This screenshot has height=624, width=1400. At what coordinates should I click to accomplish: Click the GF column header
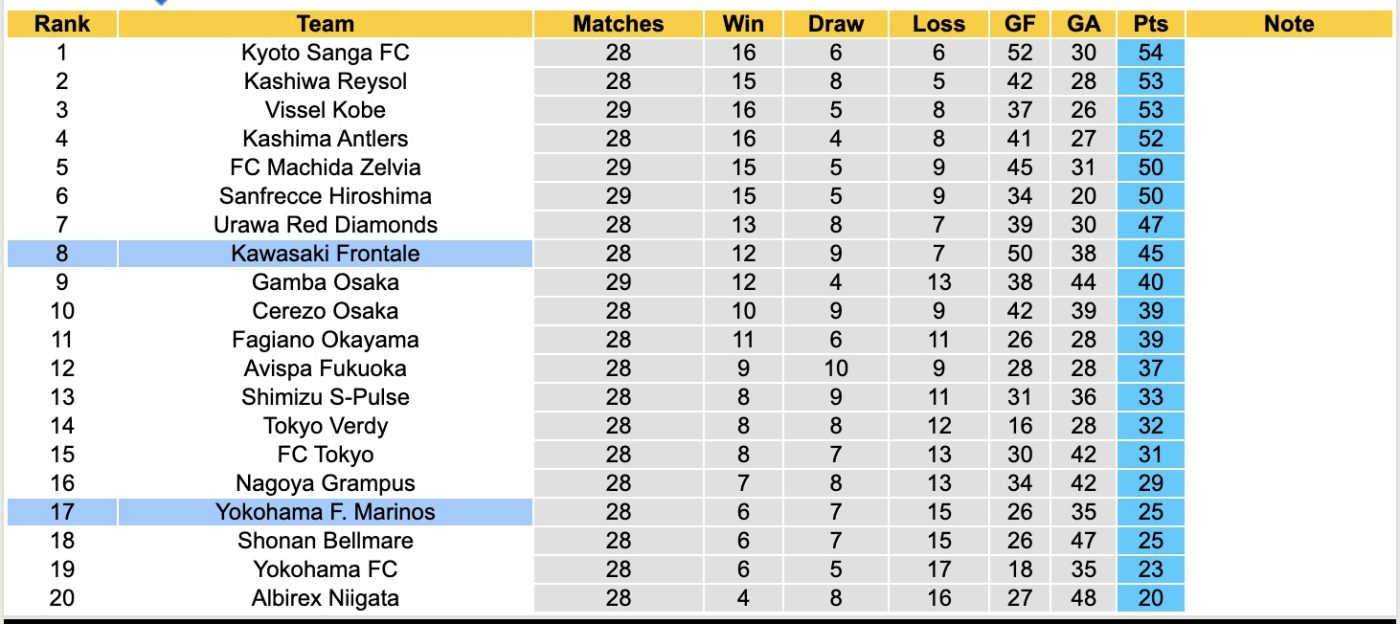1018,24
